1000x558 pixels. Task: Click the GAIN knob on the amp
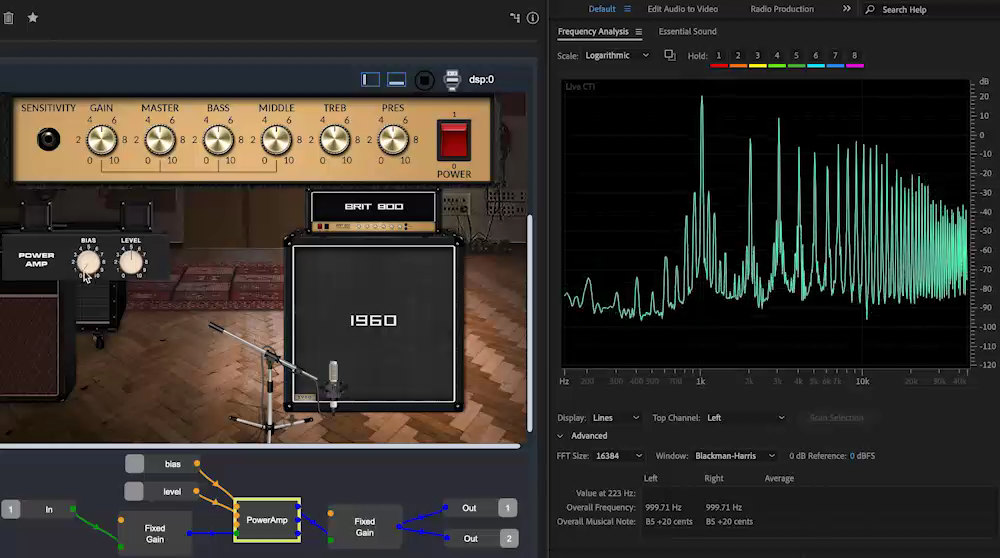tap(102, 140)
